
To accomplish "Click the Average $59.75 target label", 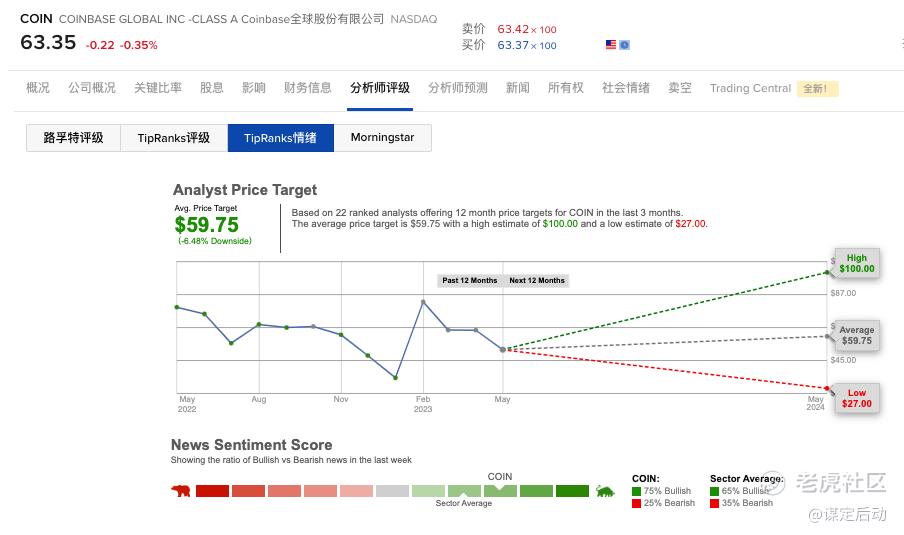I will [856, 335].
